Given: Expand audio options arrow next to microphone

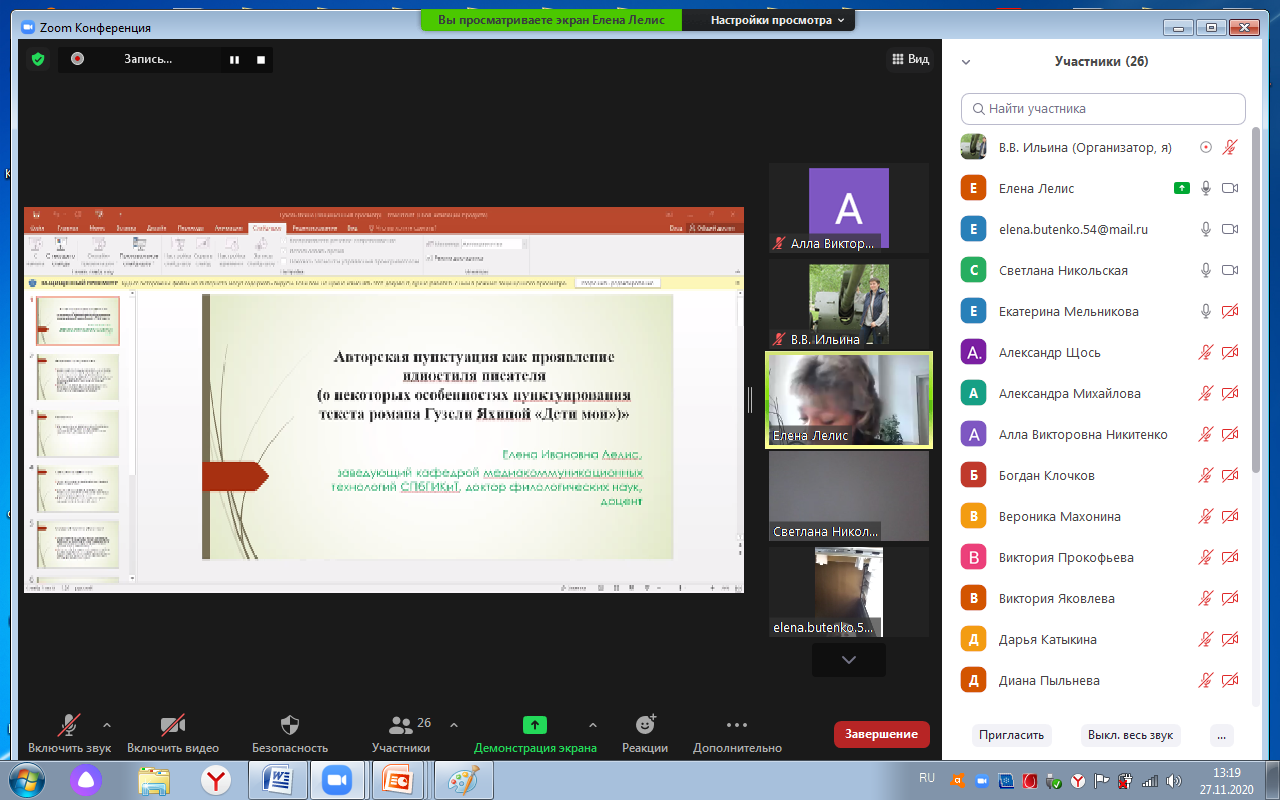Looking at the screenshot, I should 107,725.
